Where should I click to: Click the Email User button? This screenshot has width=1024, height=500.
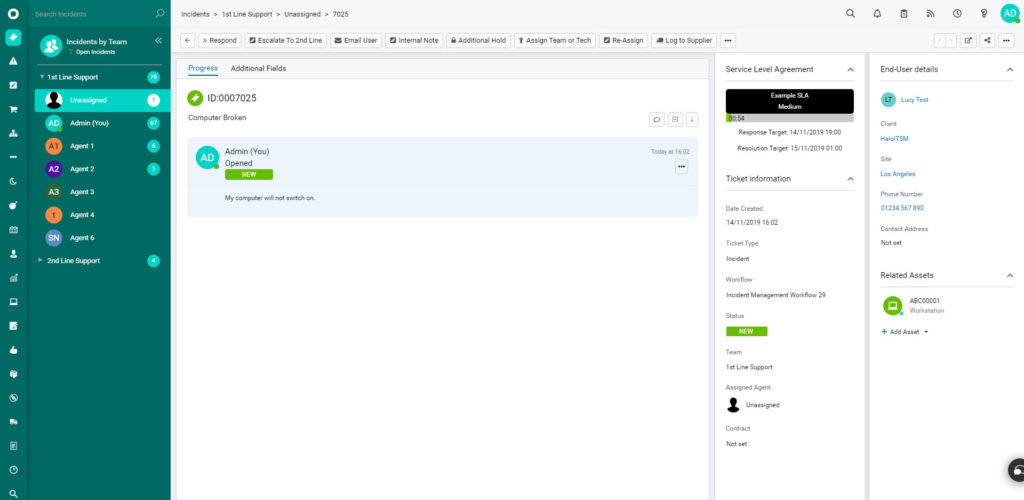pyautogui.click(x=356, y=40)
